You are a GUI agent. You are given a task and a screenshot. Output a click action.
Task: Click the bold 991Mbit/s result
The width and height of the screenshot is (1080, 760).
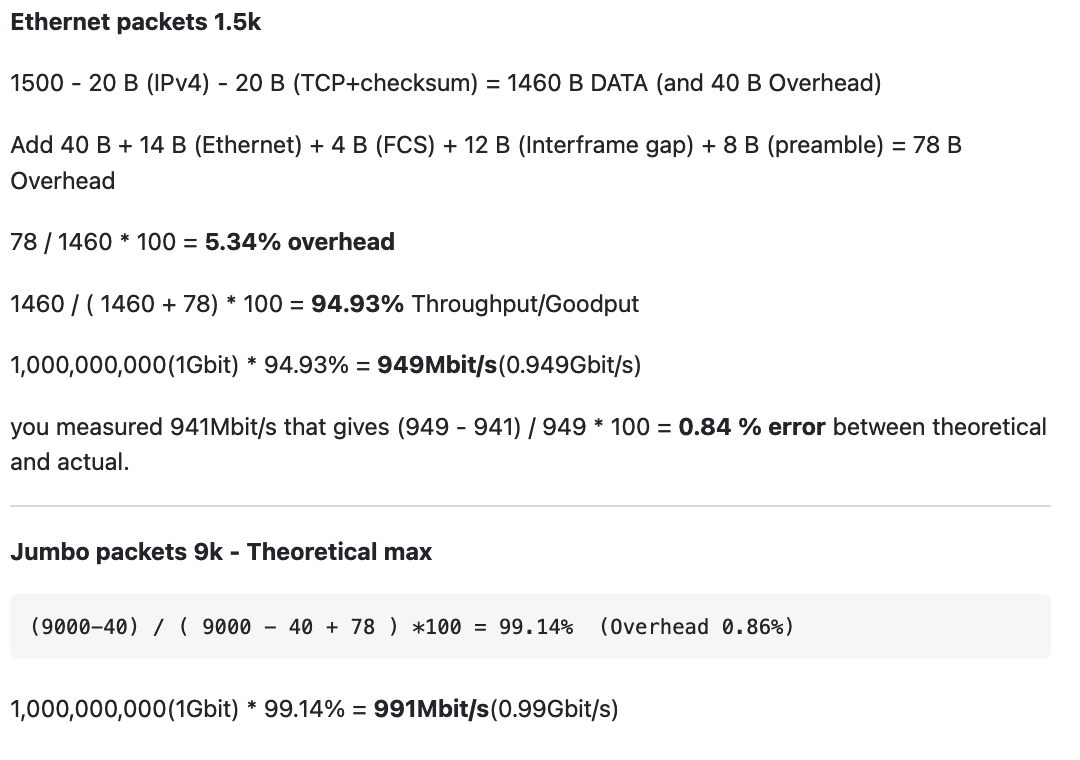coord(431,709)
